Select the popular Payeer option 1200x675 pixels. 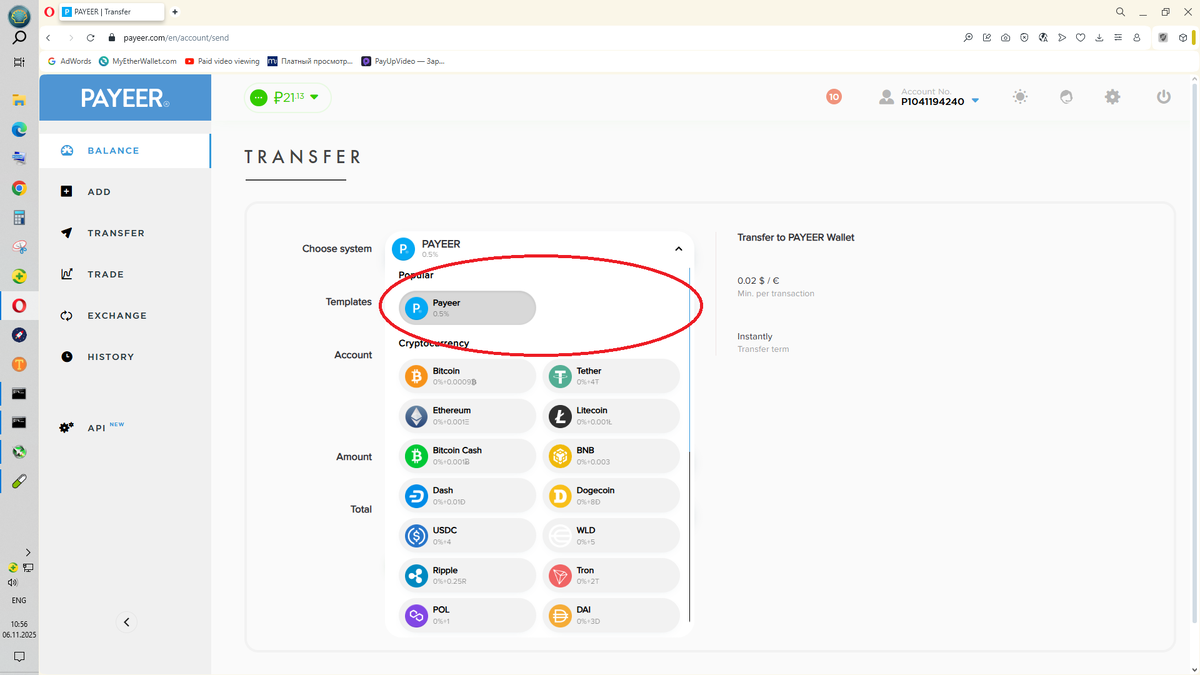467,308
